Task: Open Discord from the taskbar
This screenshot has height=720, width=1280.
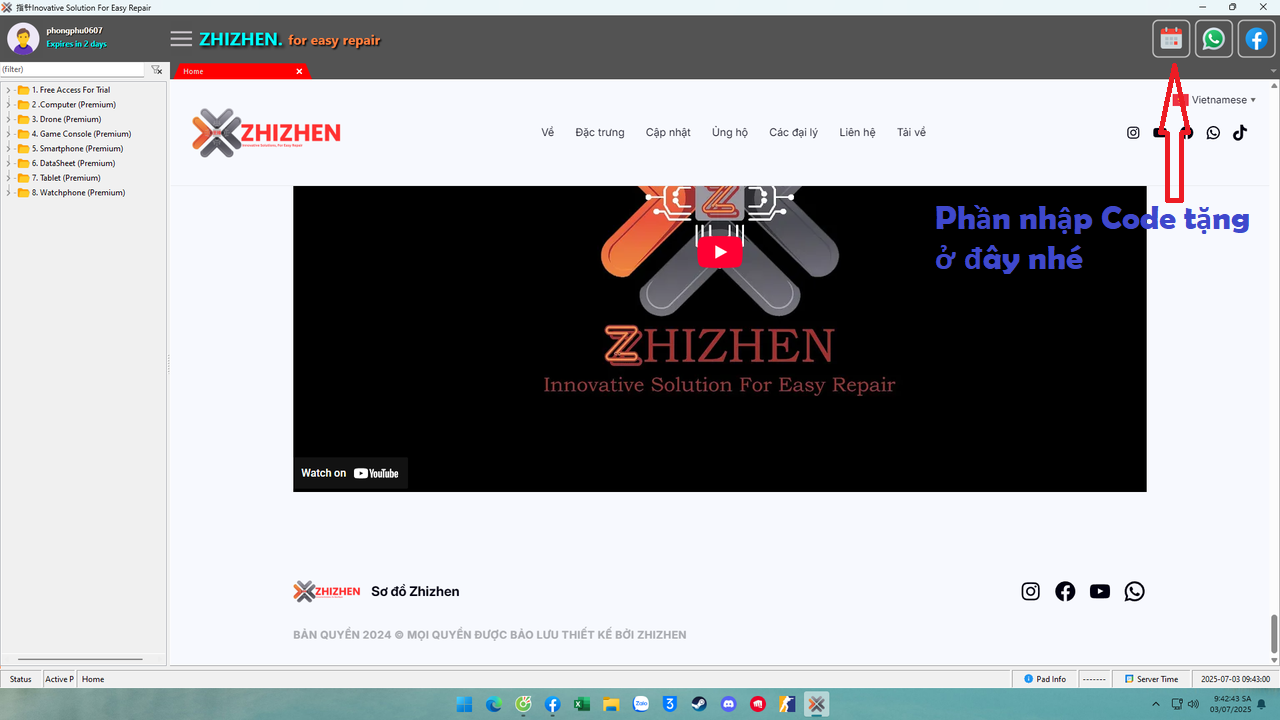Action: click(x=728, y=704)
